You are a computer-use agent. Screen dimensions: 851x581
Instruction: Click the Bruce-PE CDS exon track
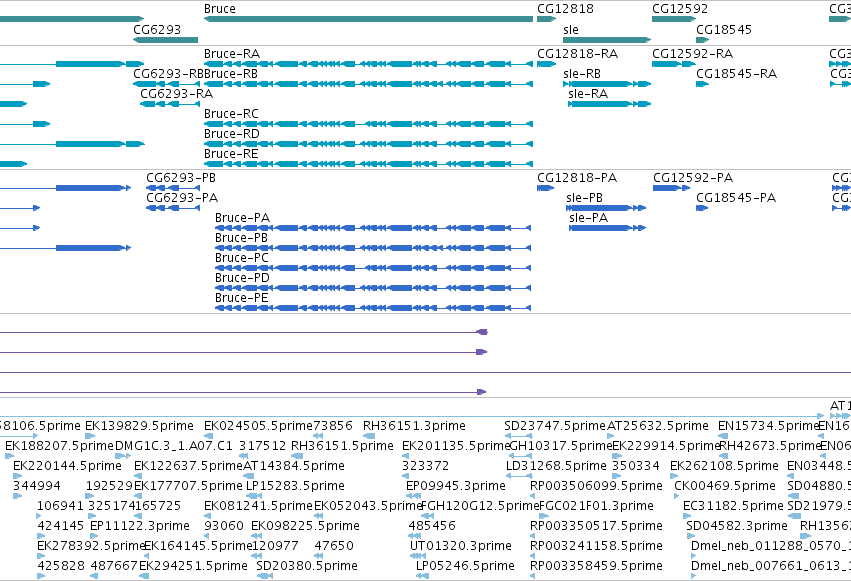(373, 308)
